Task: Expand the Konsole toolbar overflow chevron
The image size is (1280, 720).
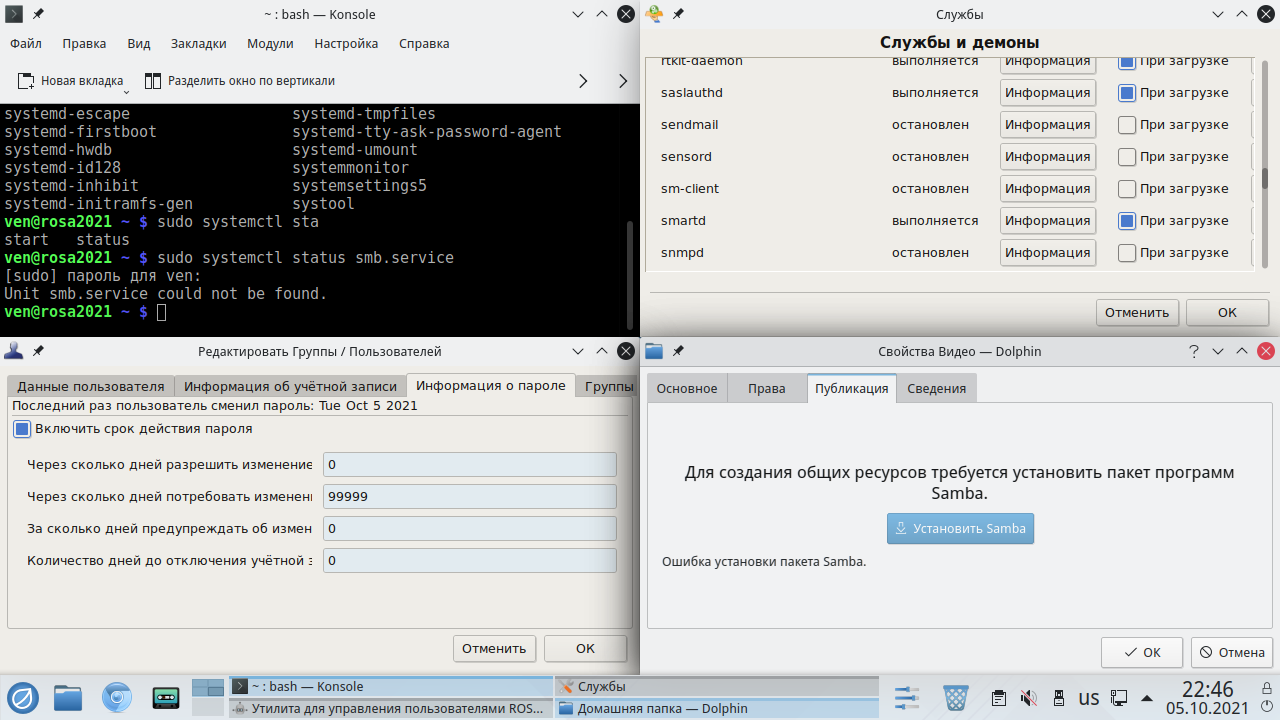Action: coord(584,81)
